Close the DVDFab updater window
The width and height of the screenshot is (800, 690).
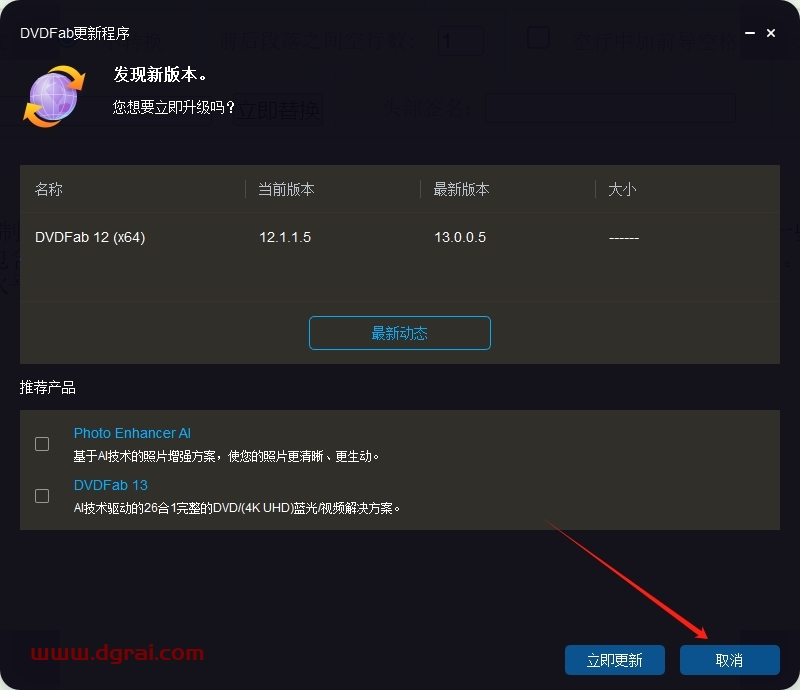tap(771, 33)
